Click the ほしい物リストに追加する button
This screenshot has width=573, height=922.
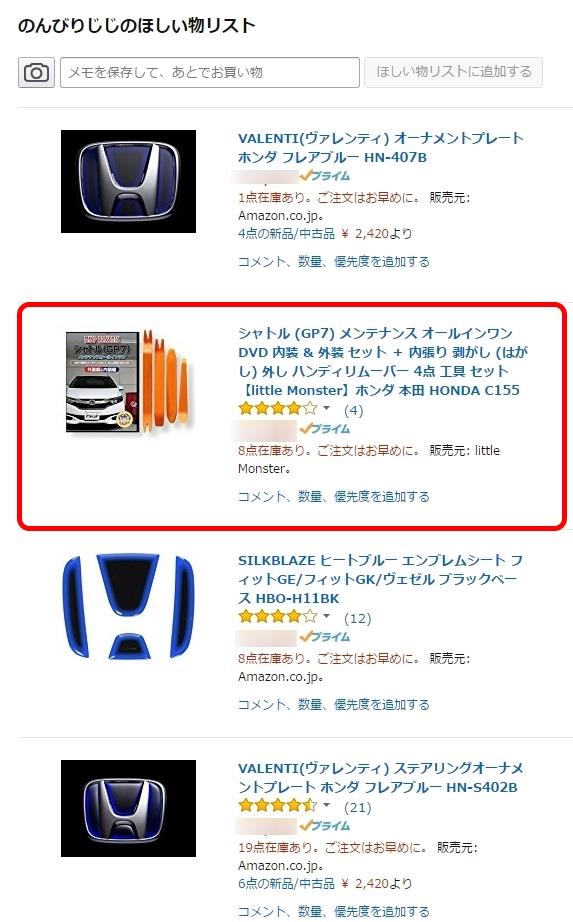(x=454, y=72)
